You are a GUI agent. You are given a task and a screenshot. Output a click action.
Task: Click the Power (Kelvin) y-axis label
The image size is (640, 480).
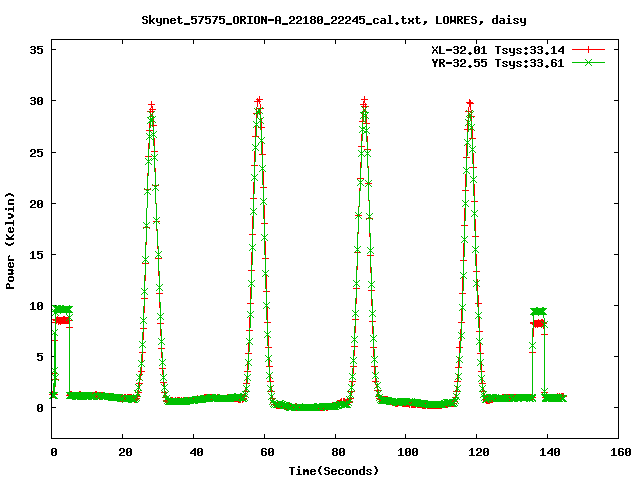tap(10, 241)
